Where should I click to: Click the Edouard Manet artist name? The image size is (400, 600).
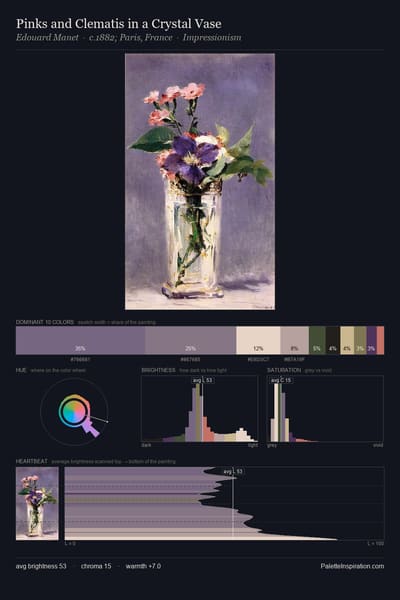point(47,38)
